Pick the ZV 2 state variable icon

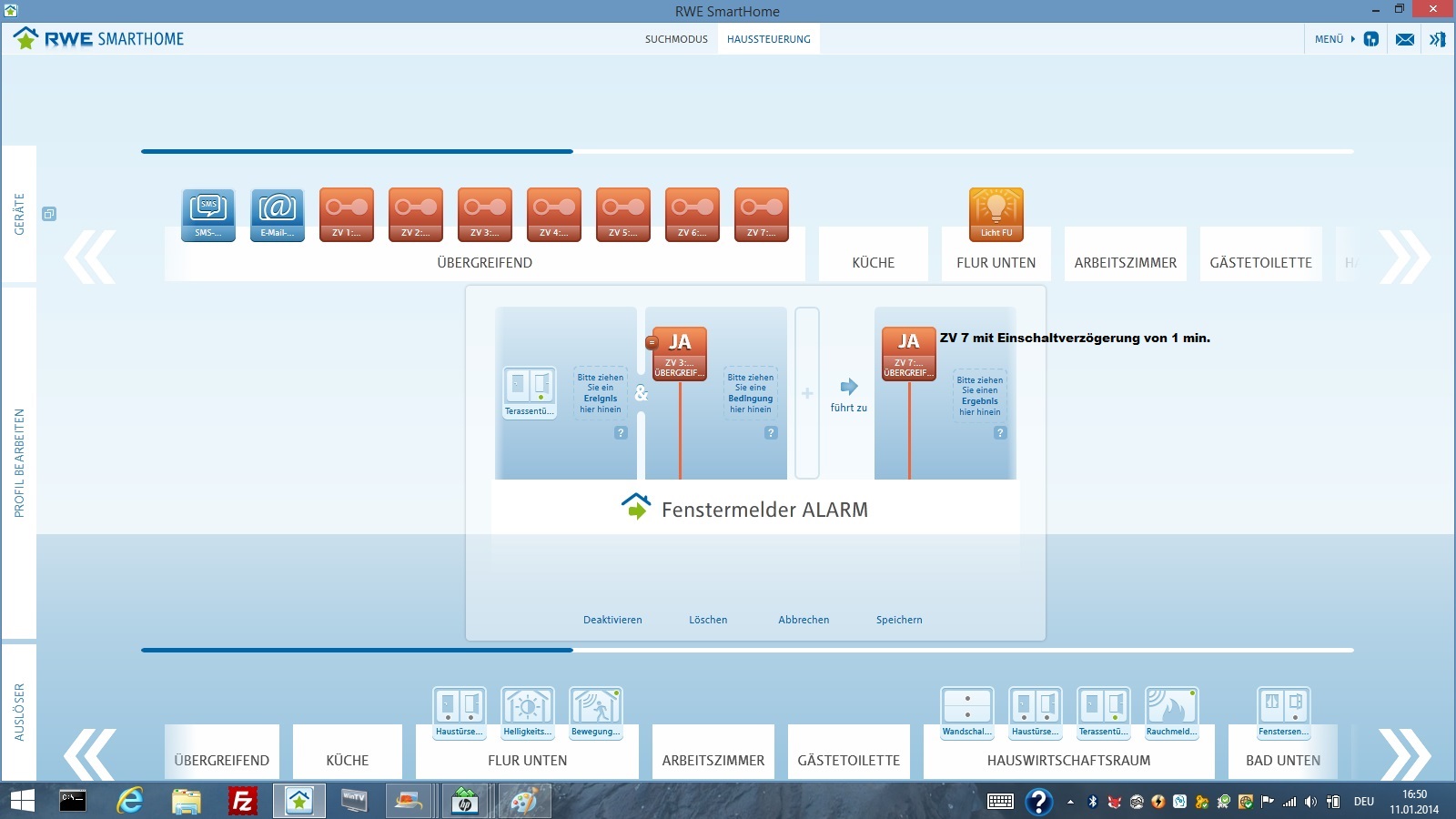point(416,215)
